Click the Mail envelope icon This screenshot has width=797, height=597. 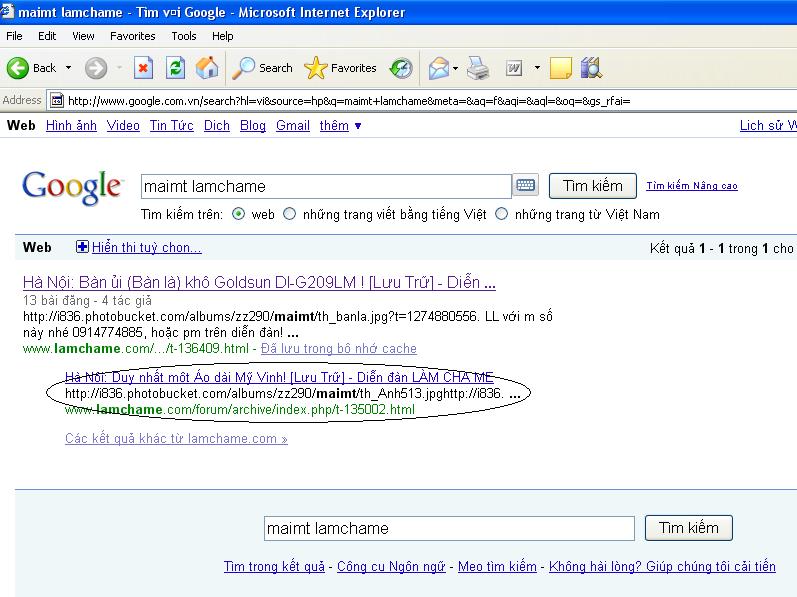439,68
